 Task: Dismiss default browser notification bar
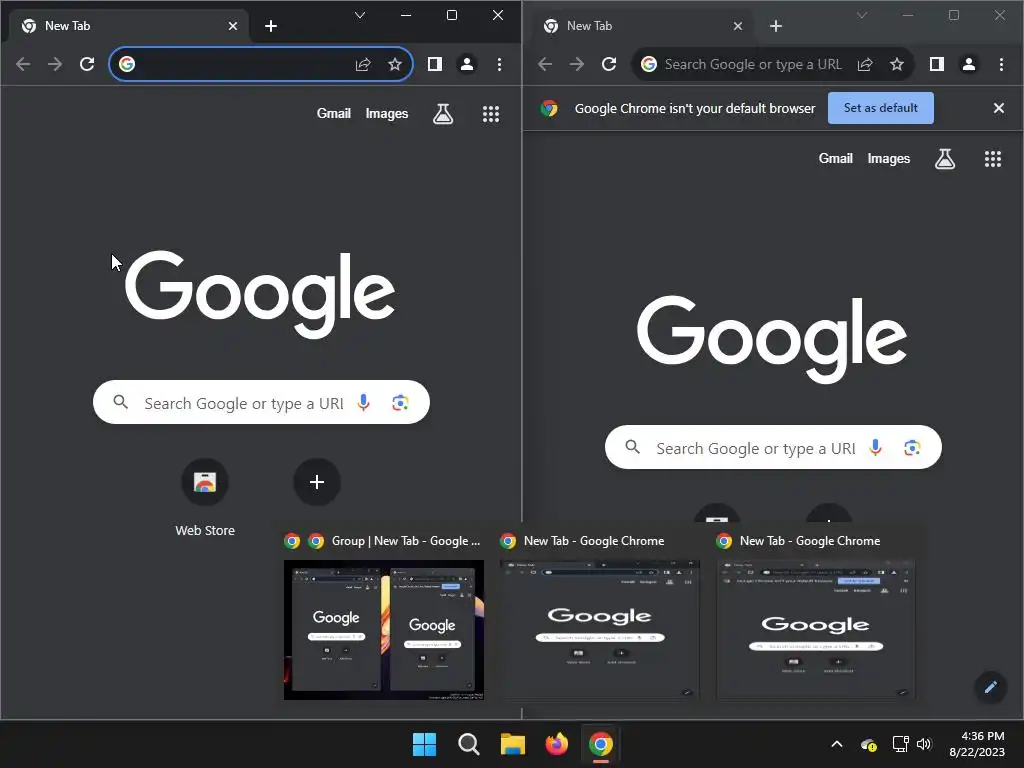[999, 108]
